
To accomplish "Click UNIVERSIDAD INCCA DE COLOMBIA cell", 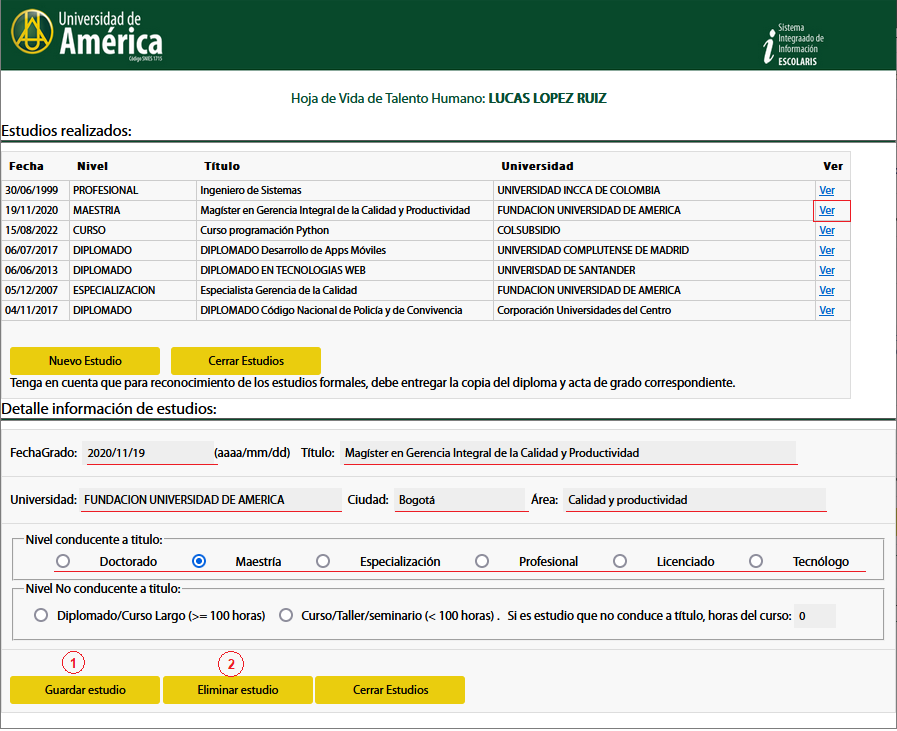I will (654, 190).
